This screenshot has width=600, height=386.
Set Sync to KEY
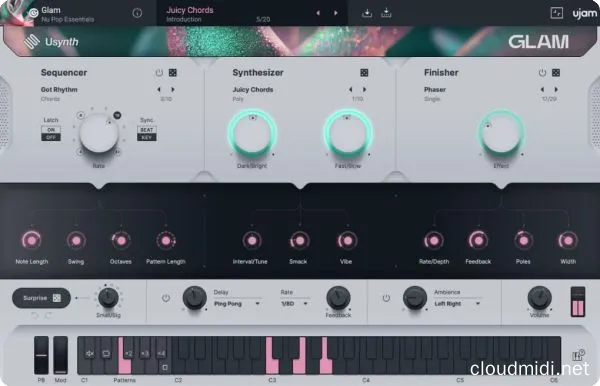coord(147,137)
